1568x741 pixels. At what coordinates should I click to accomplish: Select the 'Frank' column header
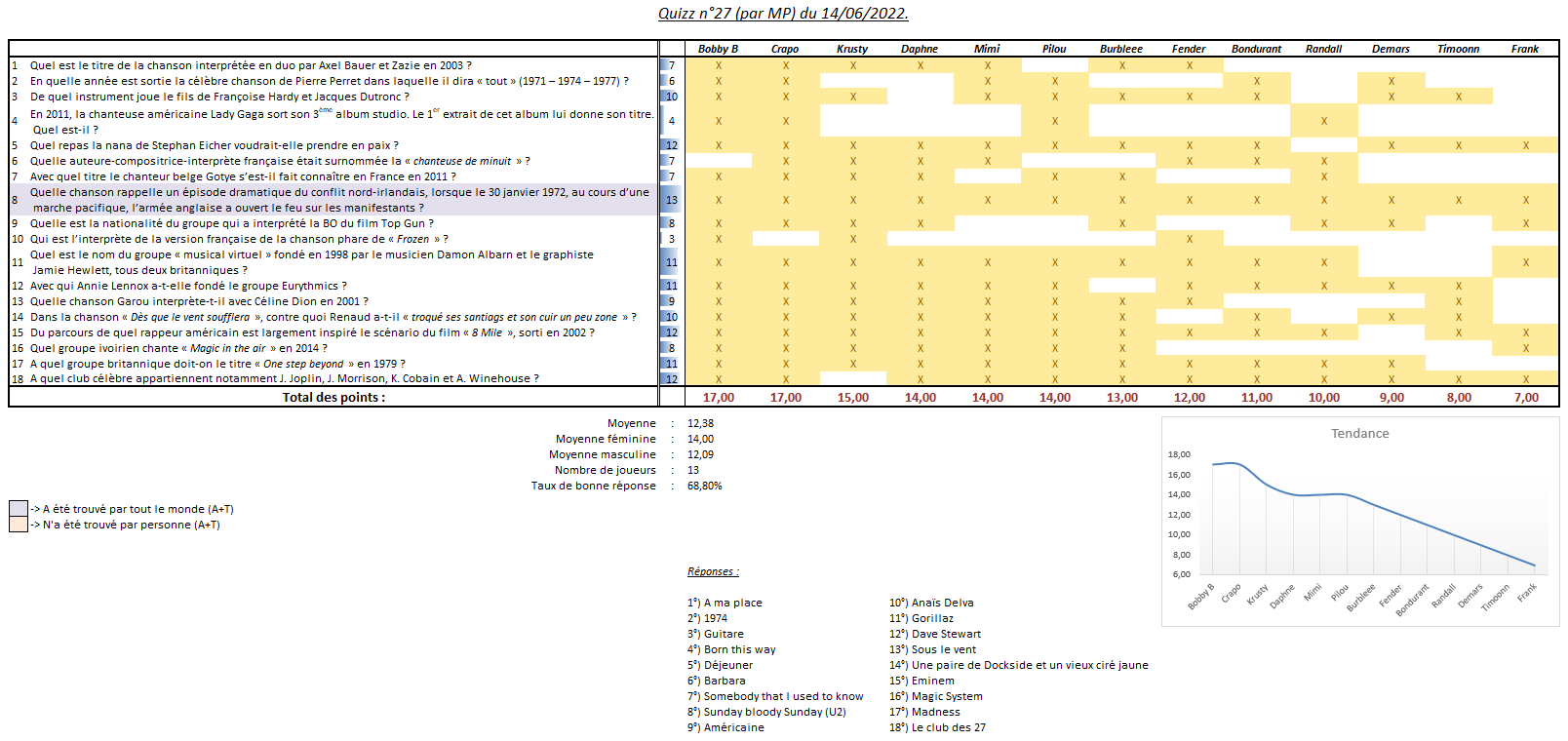coord(1525,49)
